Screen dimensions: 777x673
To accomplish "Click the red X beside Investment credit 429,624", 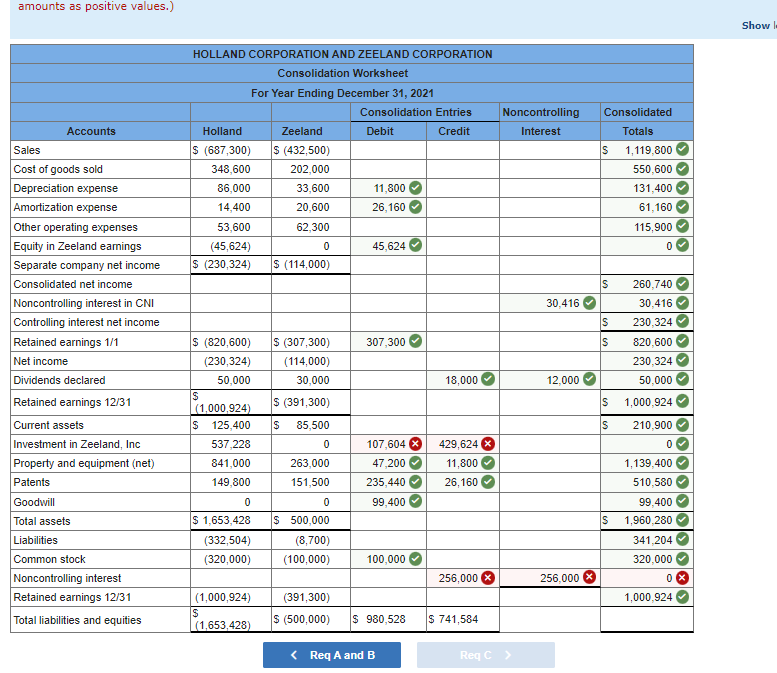I will (x=488, y=444).
